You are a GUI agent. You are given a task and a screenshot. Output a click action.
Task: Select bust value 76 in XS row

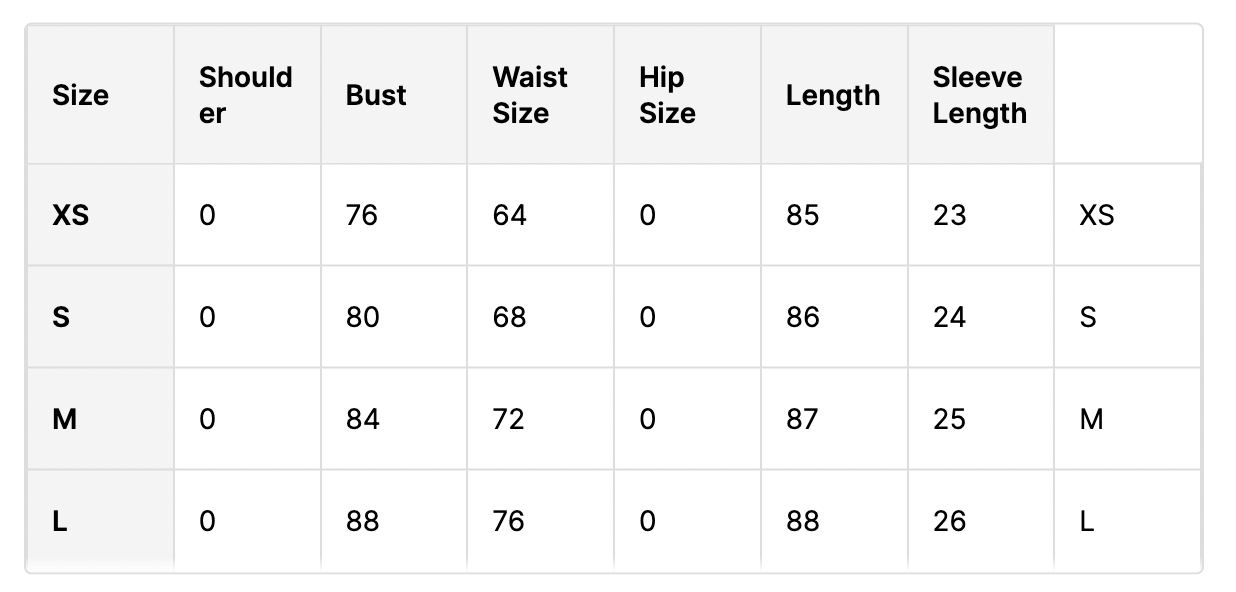(x=362, y=215)
